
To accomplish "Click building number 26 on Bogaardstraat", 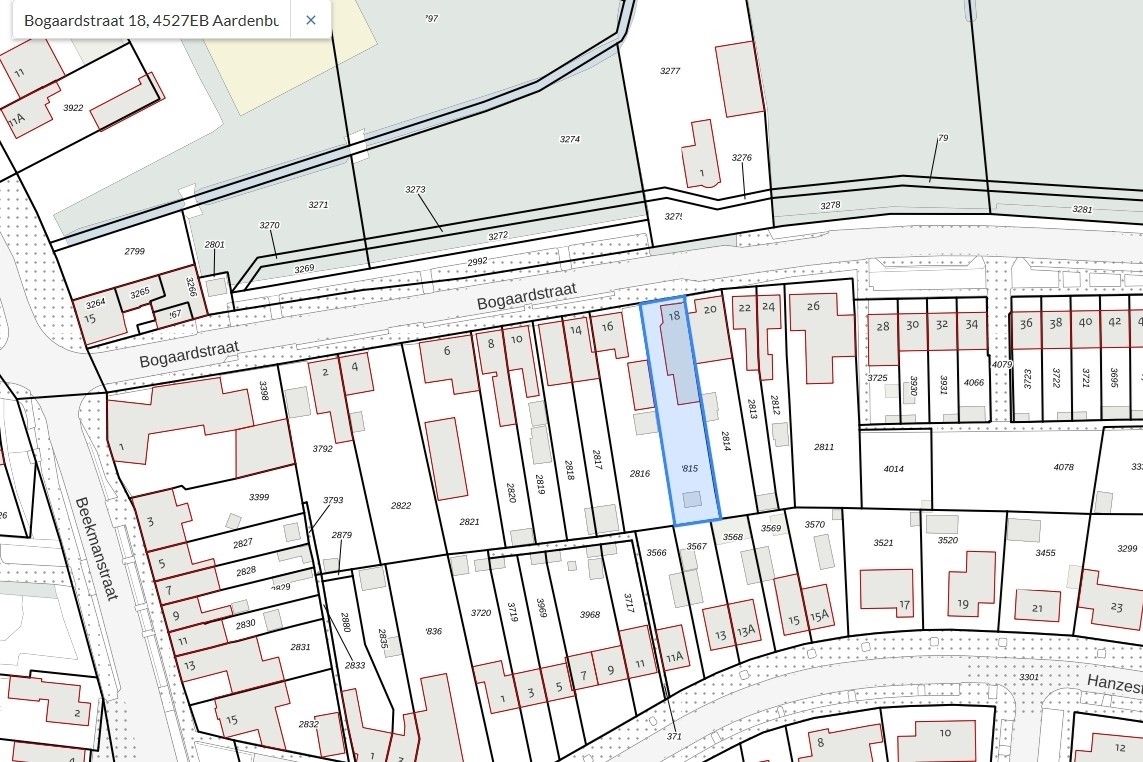I will 813,306.
